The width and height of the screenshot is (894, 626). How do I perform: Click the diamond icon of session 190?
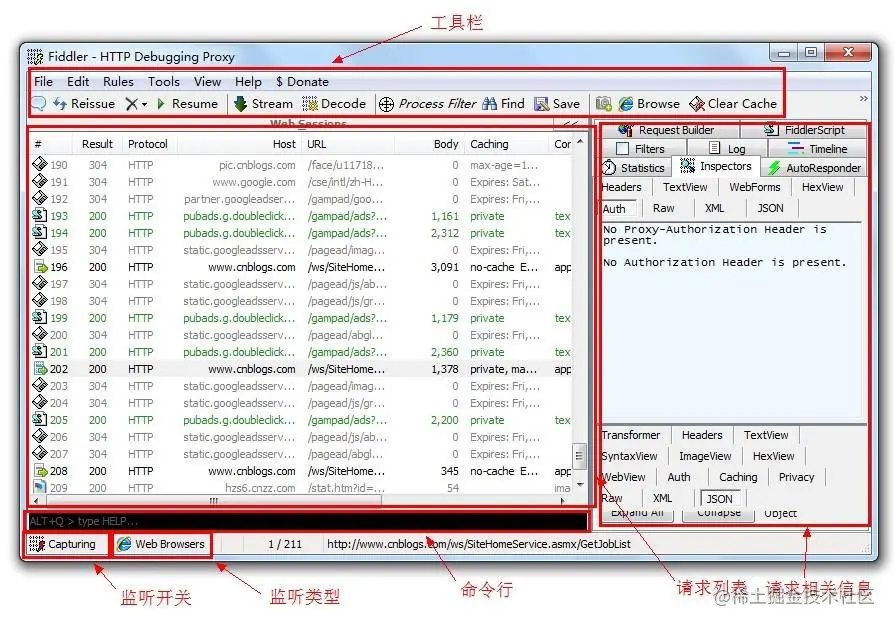pos(40,164)
